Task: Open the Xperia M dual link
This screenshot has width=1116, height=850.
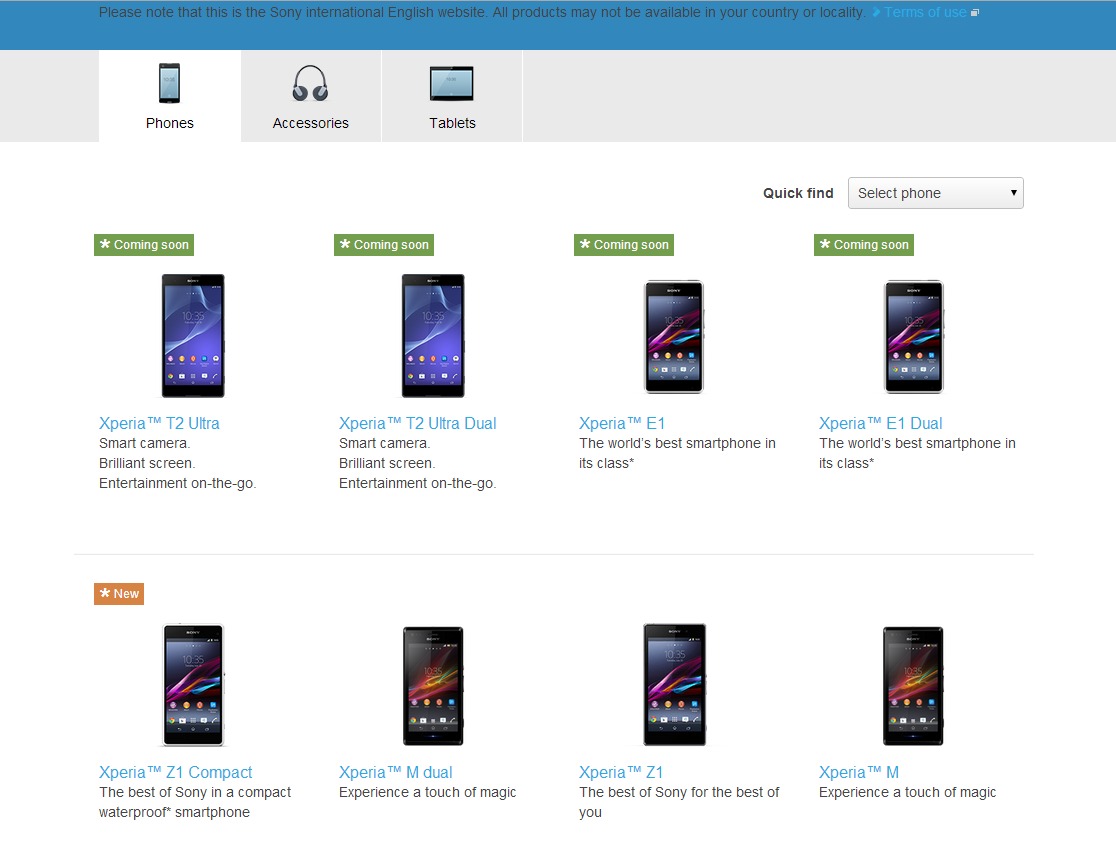Action: (x=395, y=772)
